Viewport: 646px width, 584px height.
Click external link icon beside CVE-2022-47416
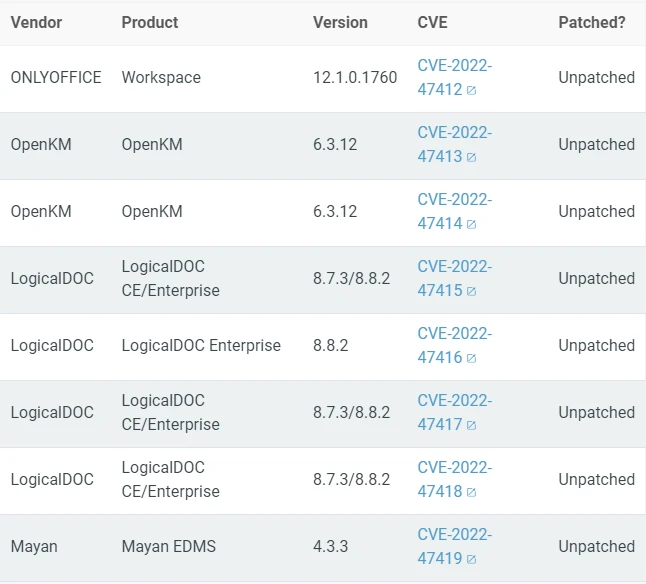click(471, 358)
